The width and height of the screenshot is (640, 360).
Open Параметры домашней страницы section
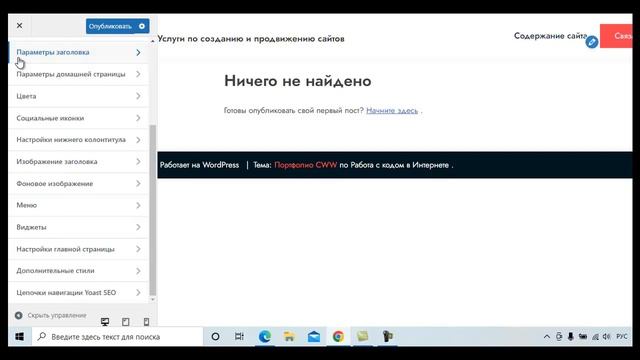78,74
